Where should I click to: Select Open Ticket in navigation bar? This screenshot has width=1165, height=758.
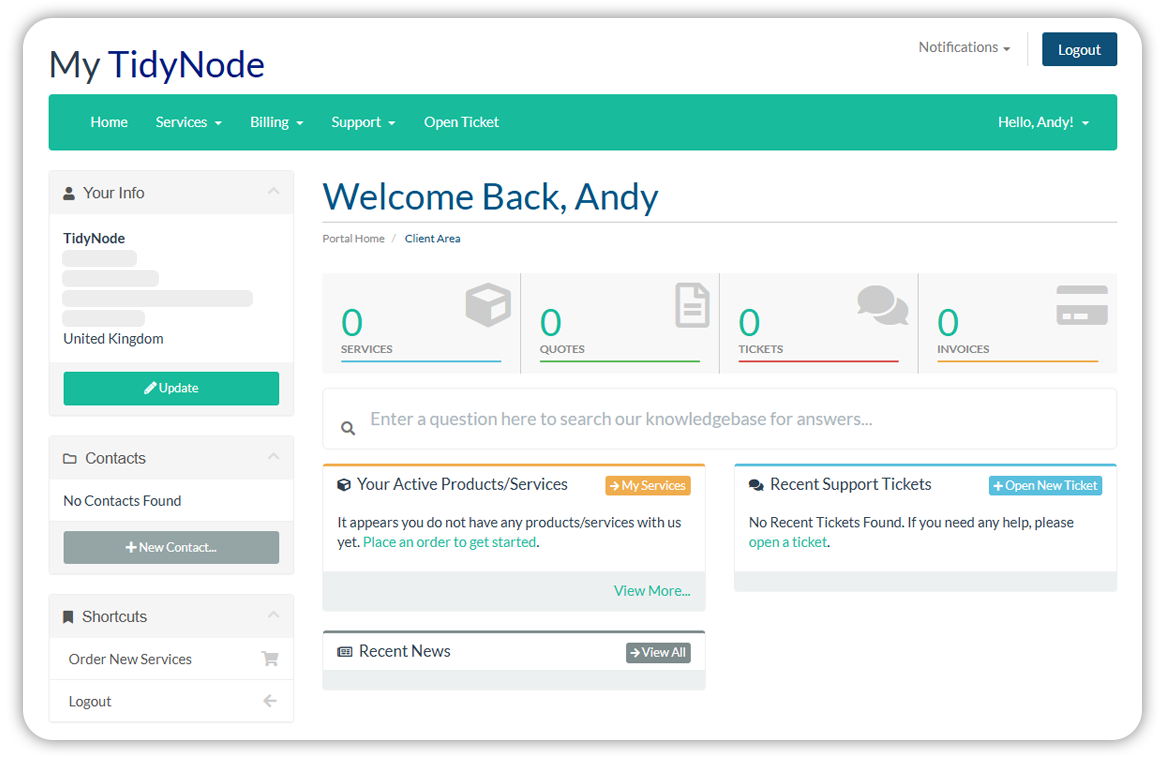(x=461, y=122)
